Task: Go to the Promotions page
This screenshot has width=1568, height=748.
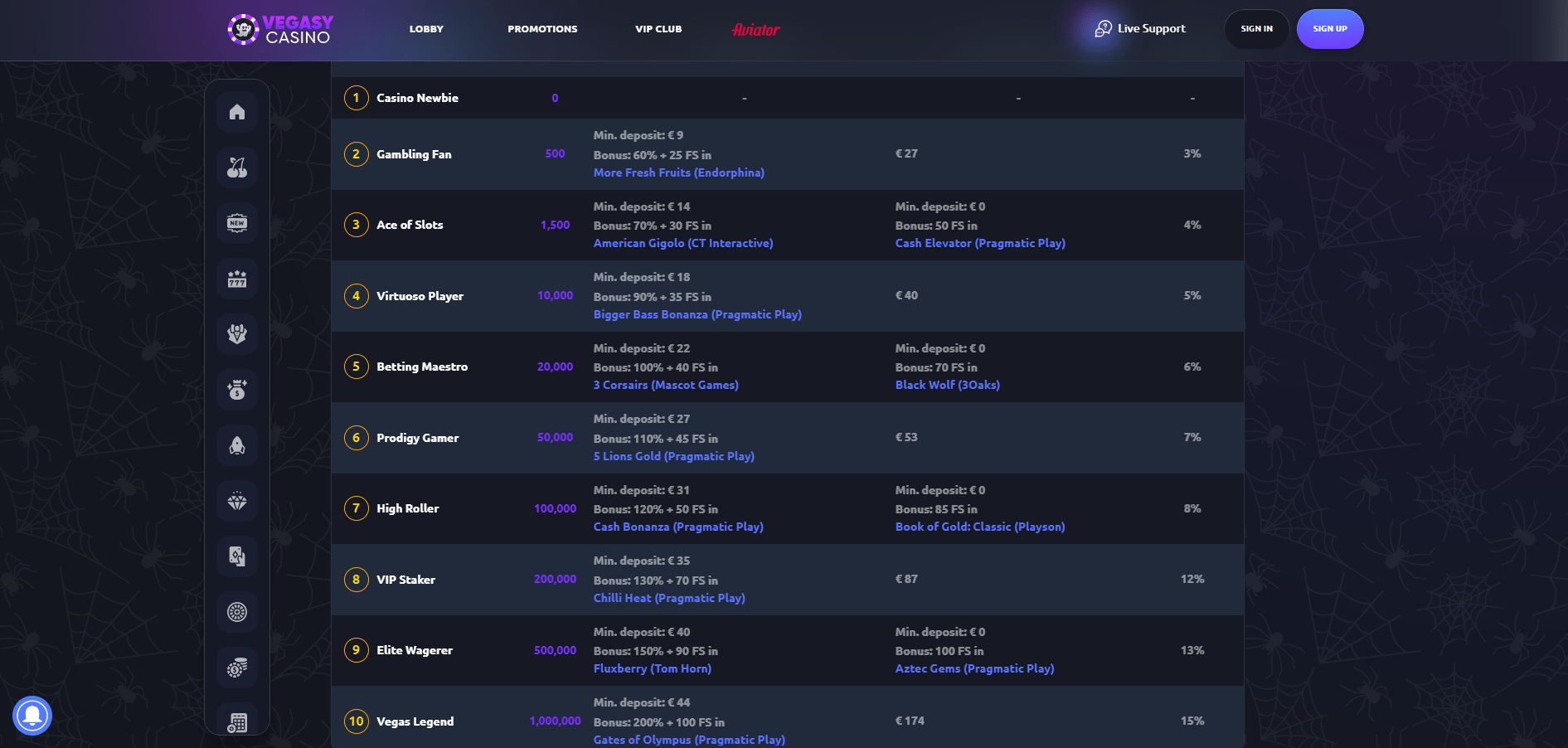Action: 542,29
